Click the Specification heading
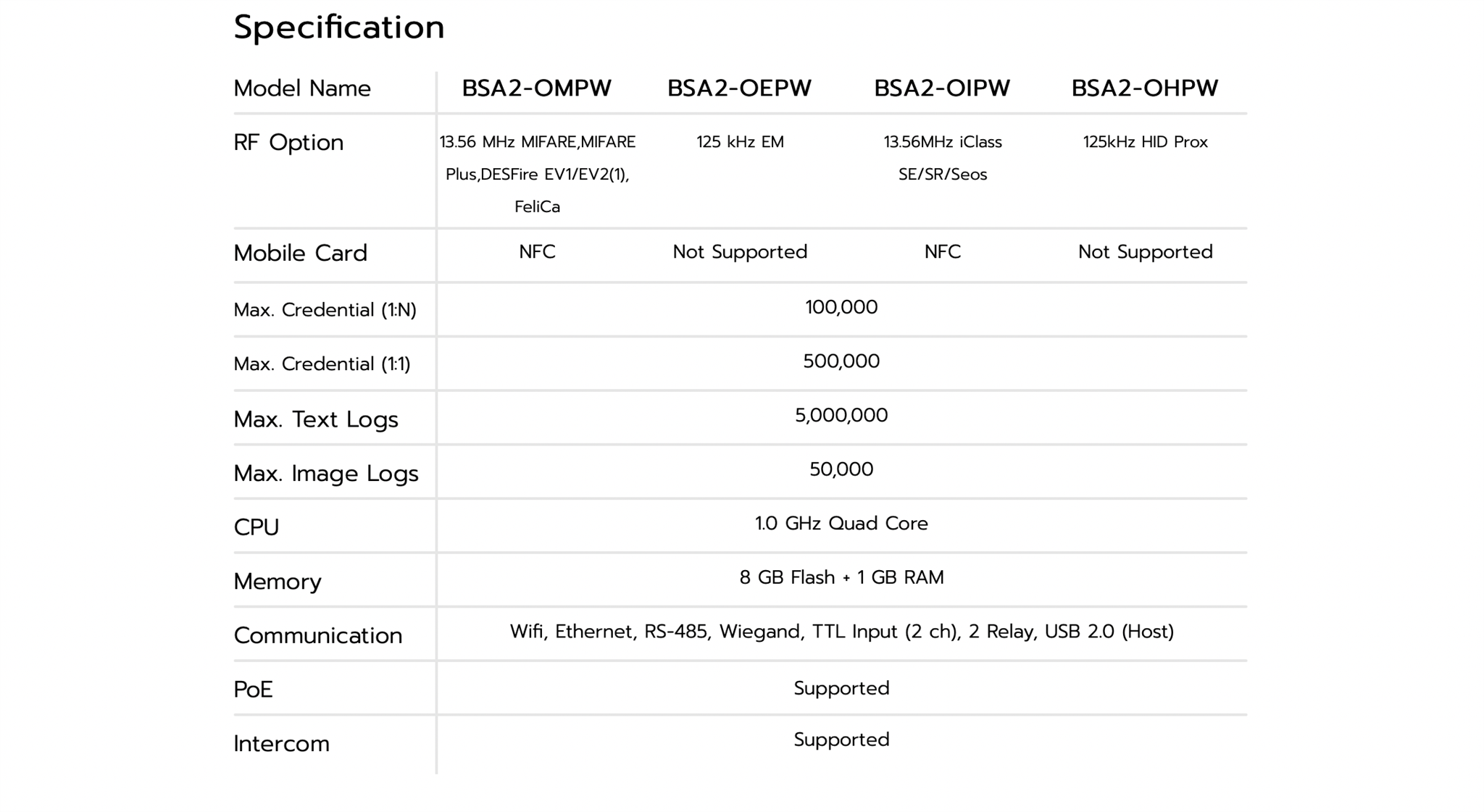Viewport: 1484px width, 812px height. (339, 28)
